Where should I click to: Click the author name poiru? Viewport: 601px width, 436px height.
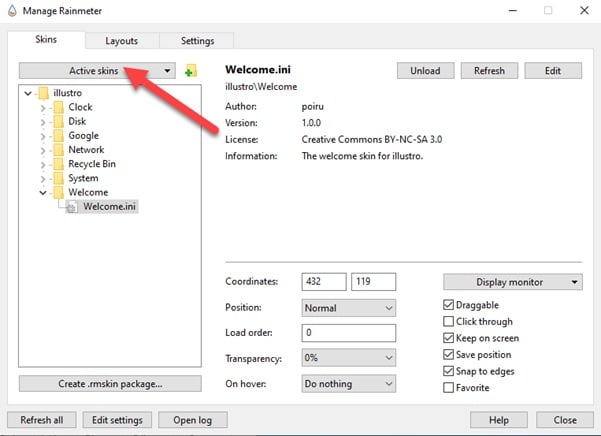click(x=312, y=107)
